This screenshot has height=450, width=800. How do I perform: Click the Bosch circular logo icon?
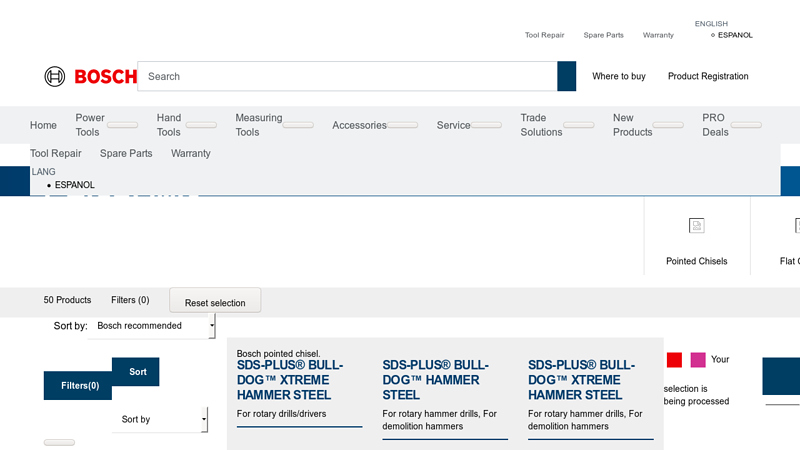[x=55, y=77]
